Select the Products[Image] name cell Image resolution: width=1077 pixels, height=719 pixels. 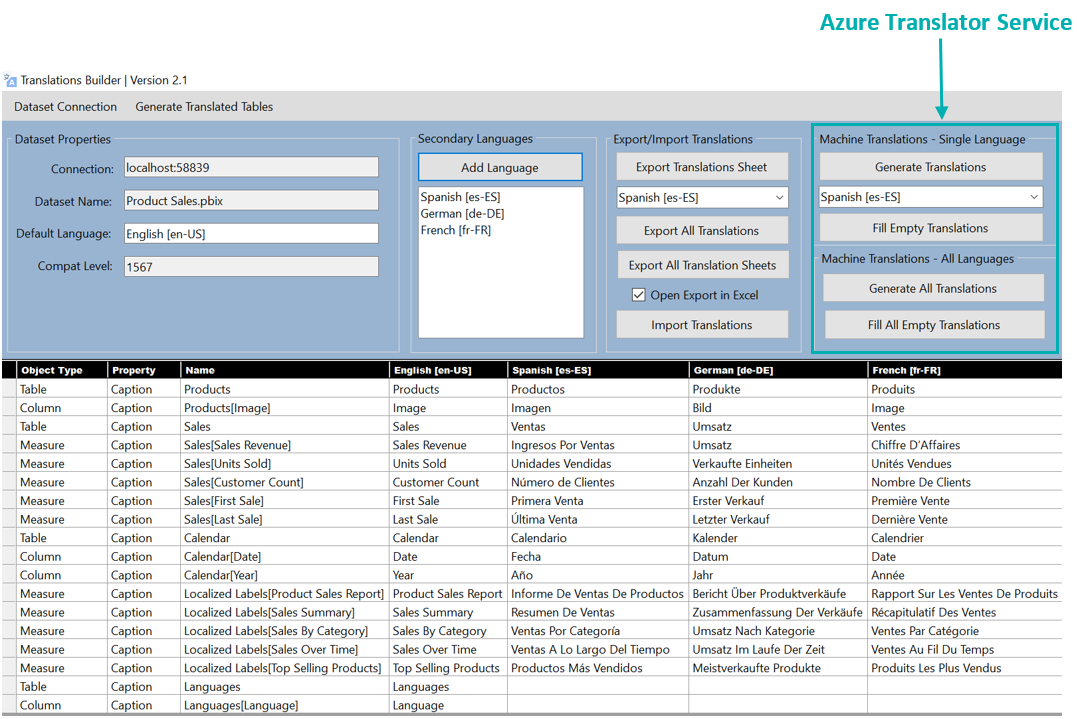[x=284, y=408]
